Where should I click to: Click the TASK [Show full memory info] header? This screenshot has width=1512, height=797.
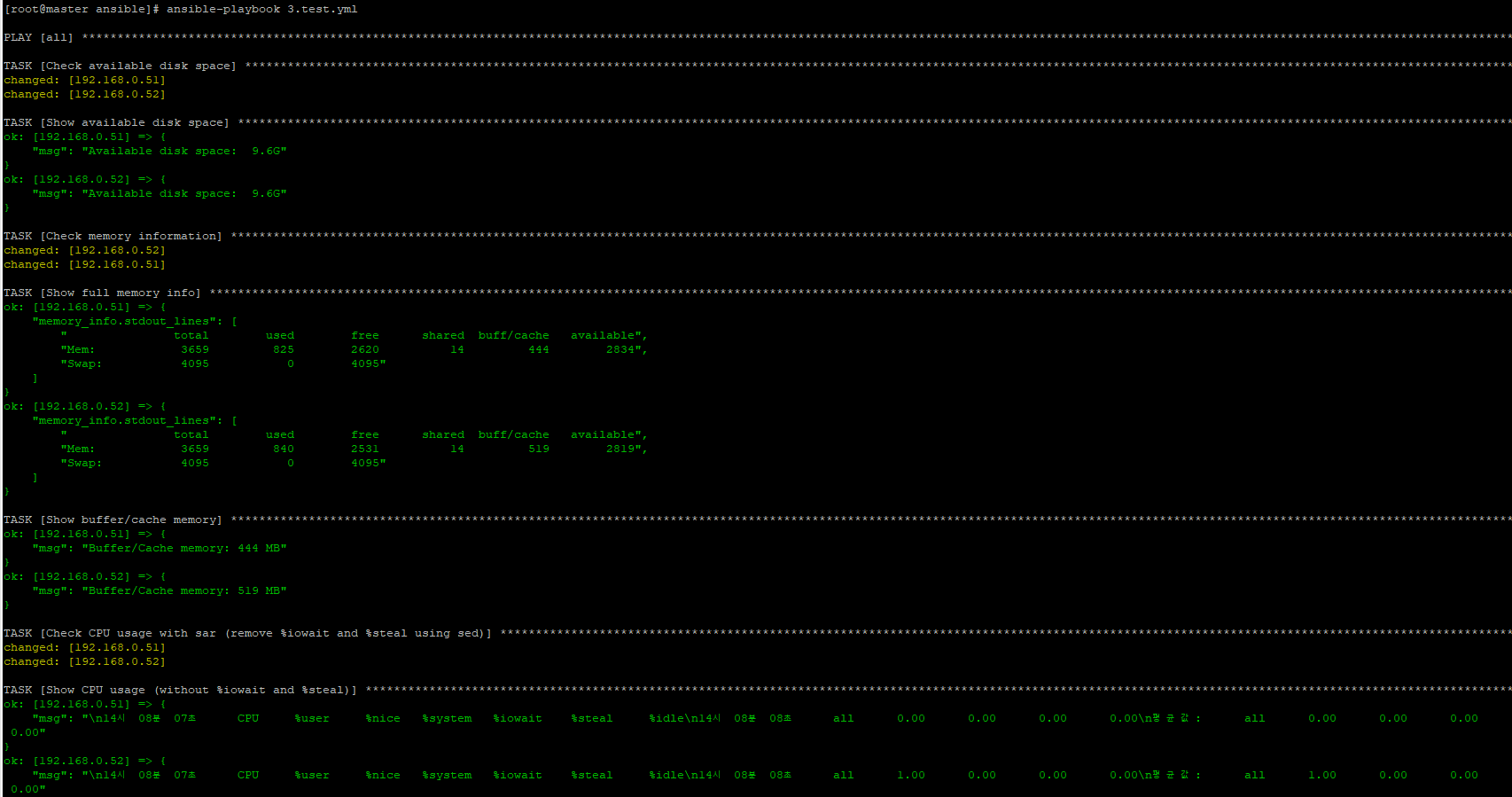(102, 293)
